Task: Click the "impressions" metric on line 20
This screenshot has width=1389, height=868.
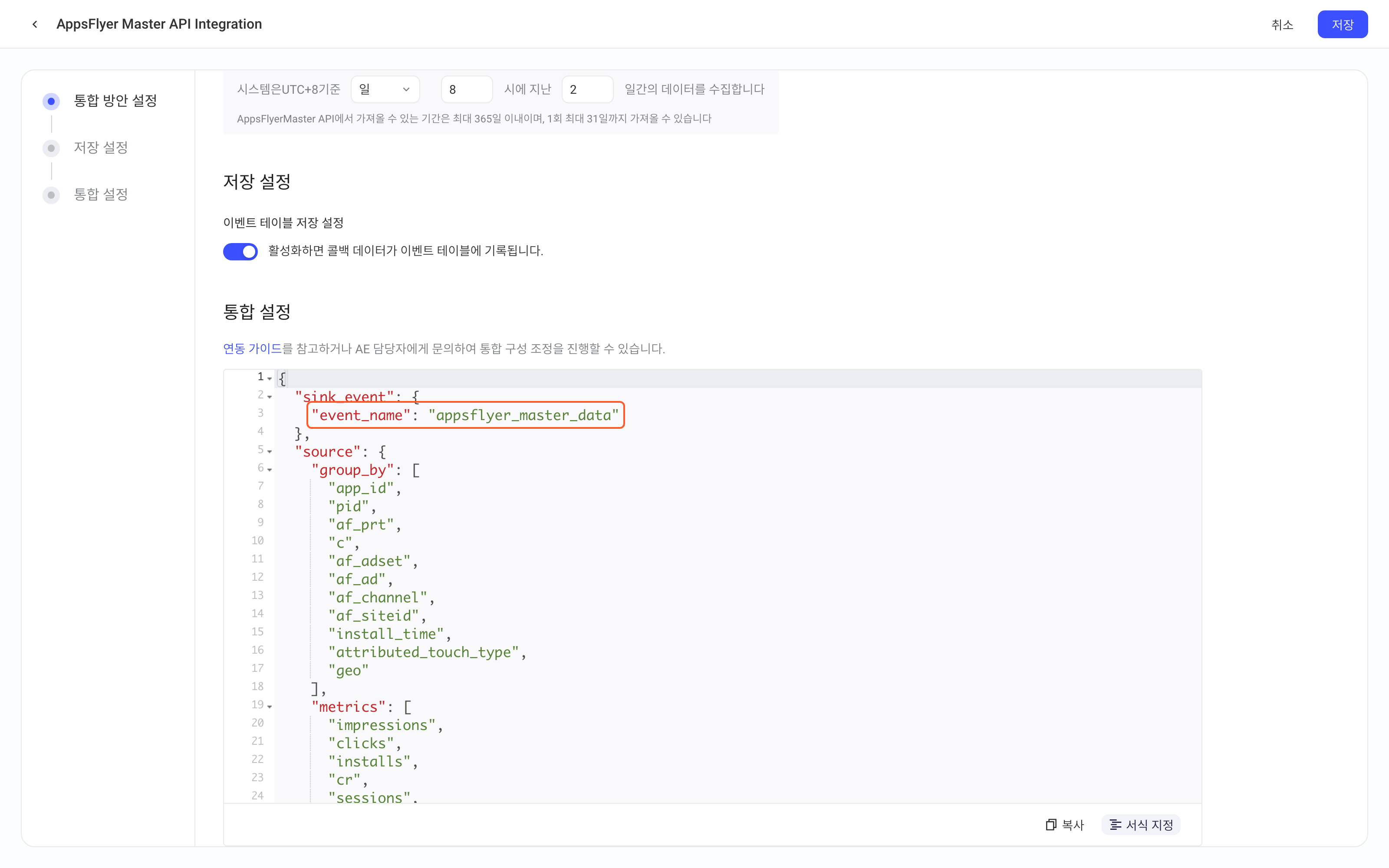Action: (x=382, y=725)
